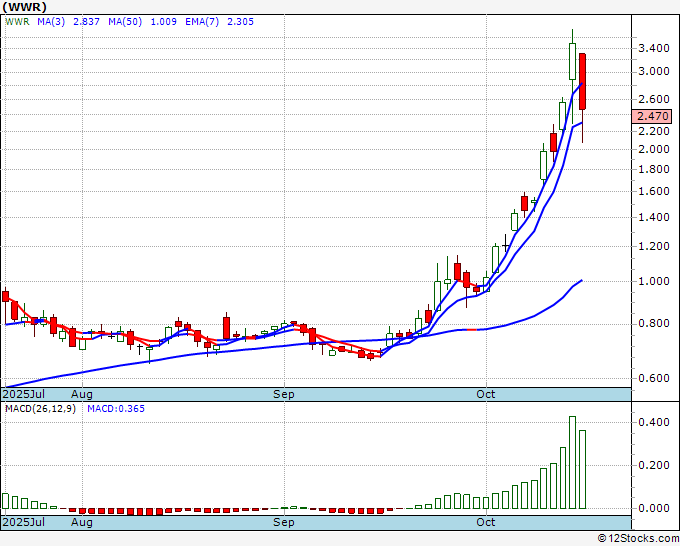The image size is (680, 546).
Task: Click the Sep label on MACD time axis
Action: pos(284,522)
